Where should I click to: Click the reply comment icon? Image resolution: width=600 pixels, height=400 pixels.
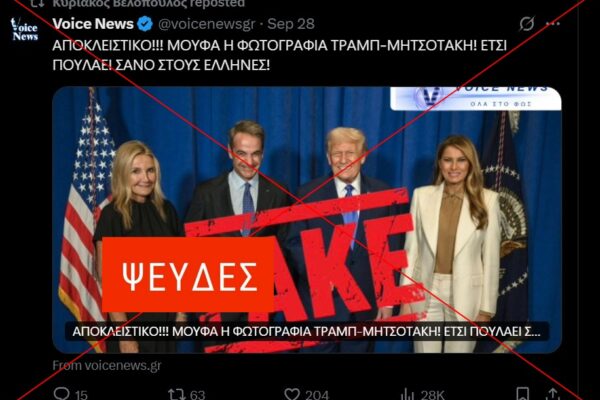tap(62, 394)
